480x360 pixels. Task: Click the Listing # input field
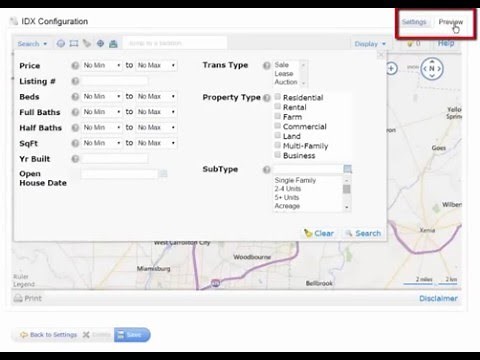[114, 81]
